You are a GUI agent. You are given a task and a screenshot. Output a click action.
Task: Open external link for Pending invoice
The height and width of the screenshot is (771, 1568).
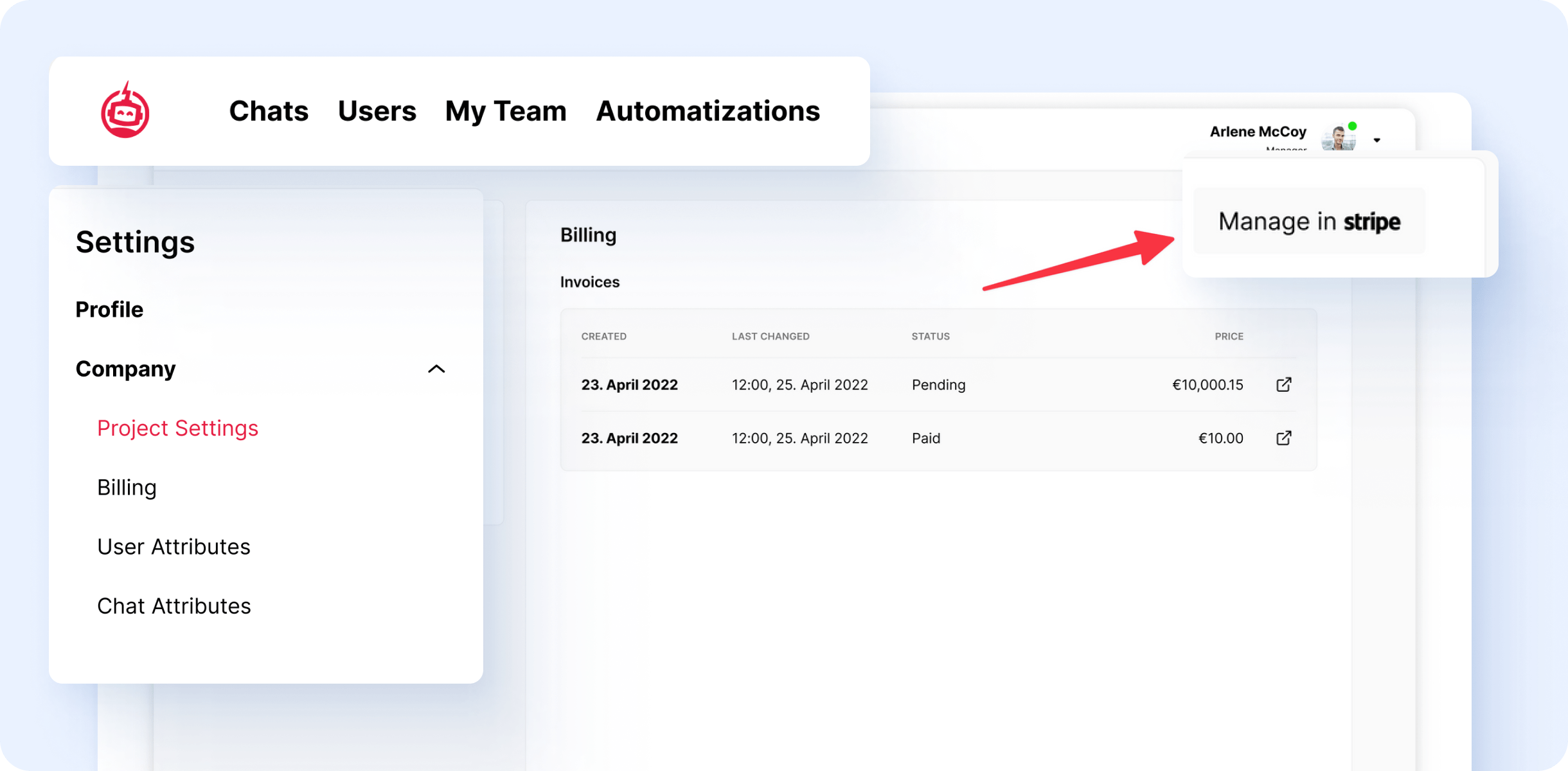1283,385
